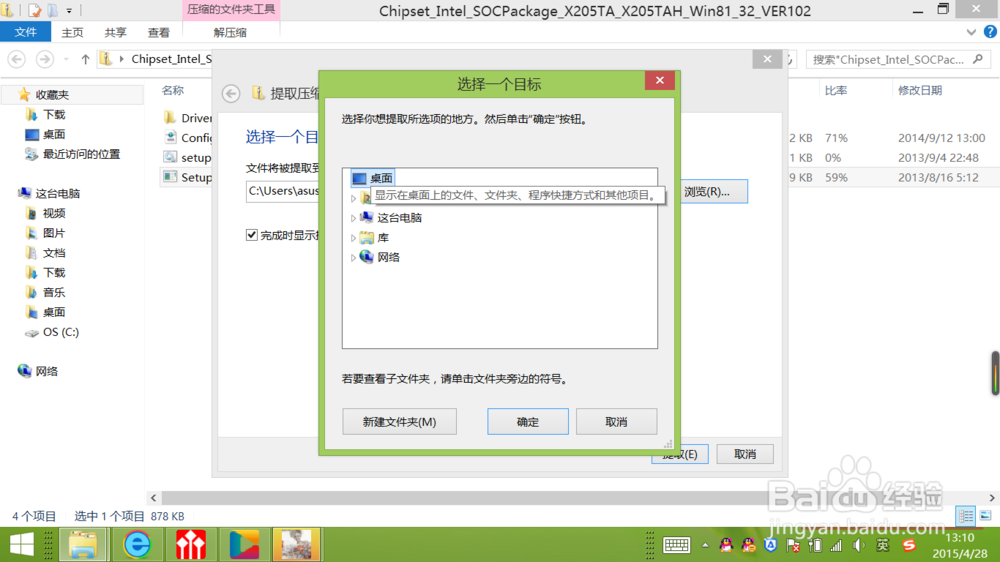This screenshot has height=562, width=1000.
Task: Open the 图片 folder in sidebar
Action: [54, 233]
